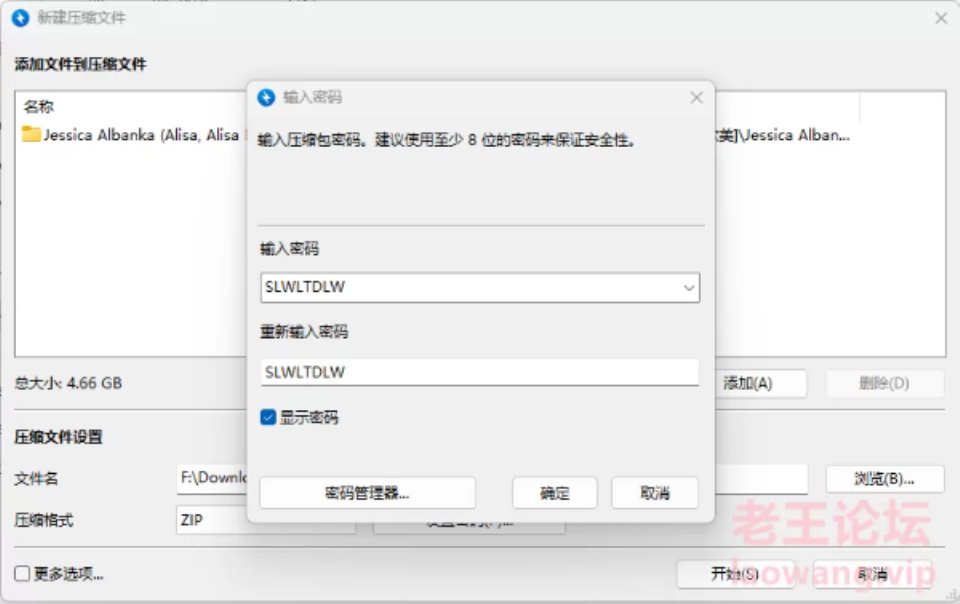The image size is (960, 604).
Task: Uncheck the 显示密码 checkbox
Action: (x=268, y=417)
